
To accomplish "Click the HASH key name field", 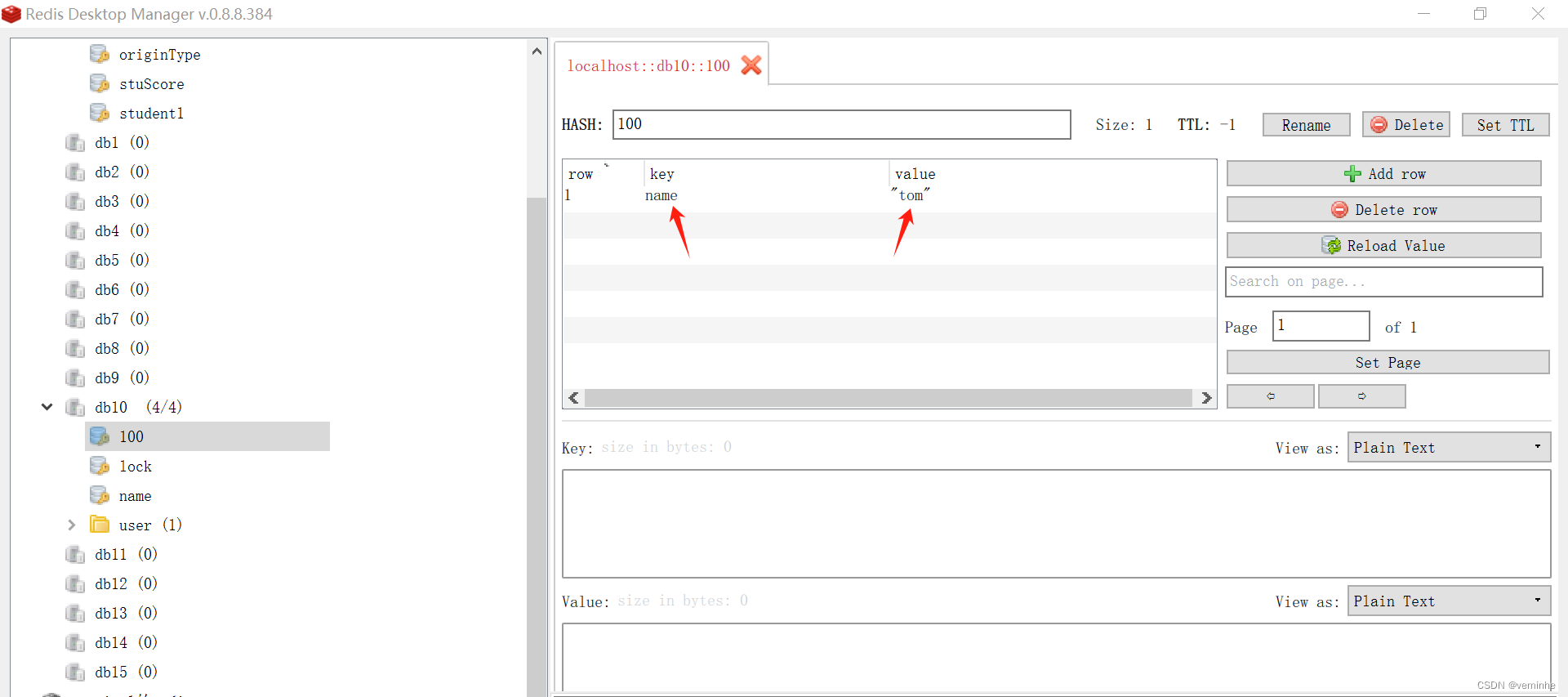I will [841, 124].
